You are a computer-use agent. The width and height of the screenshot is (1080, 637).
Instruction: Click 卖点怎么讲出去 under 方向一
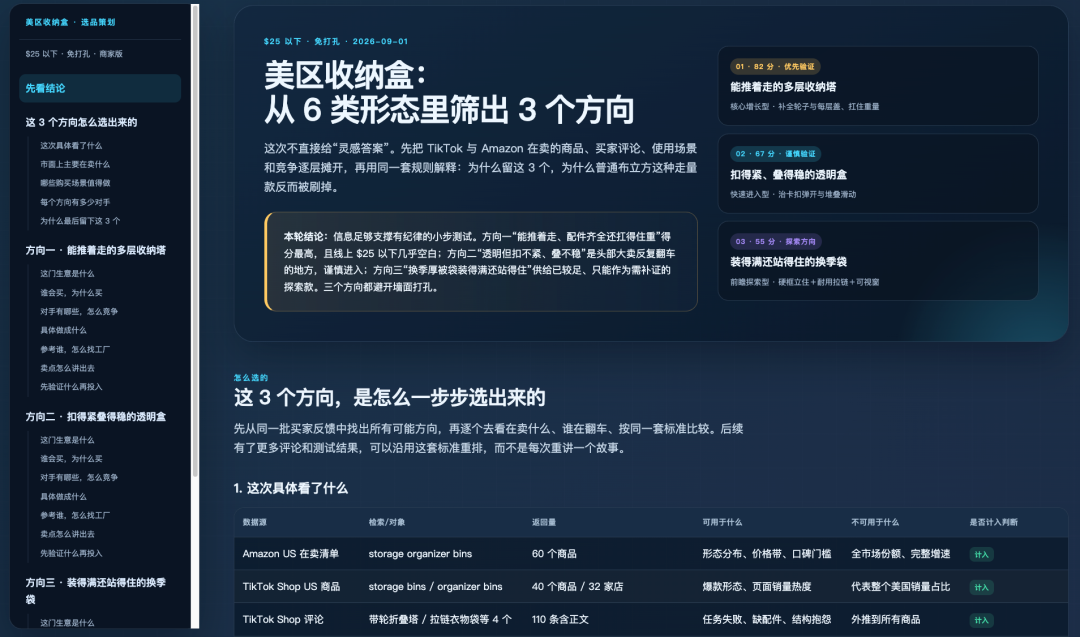tap(68, 368)
